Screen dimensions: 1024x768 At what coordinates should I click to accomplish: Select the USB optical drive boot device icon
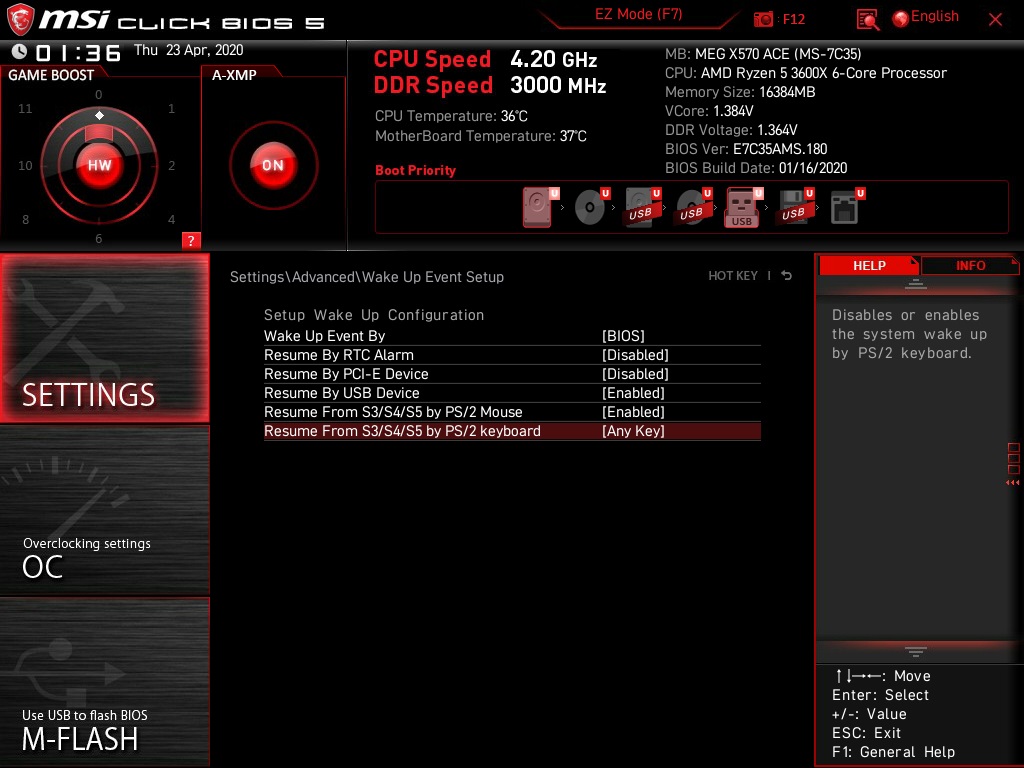692,207
